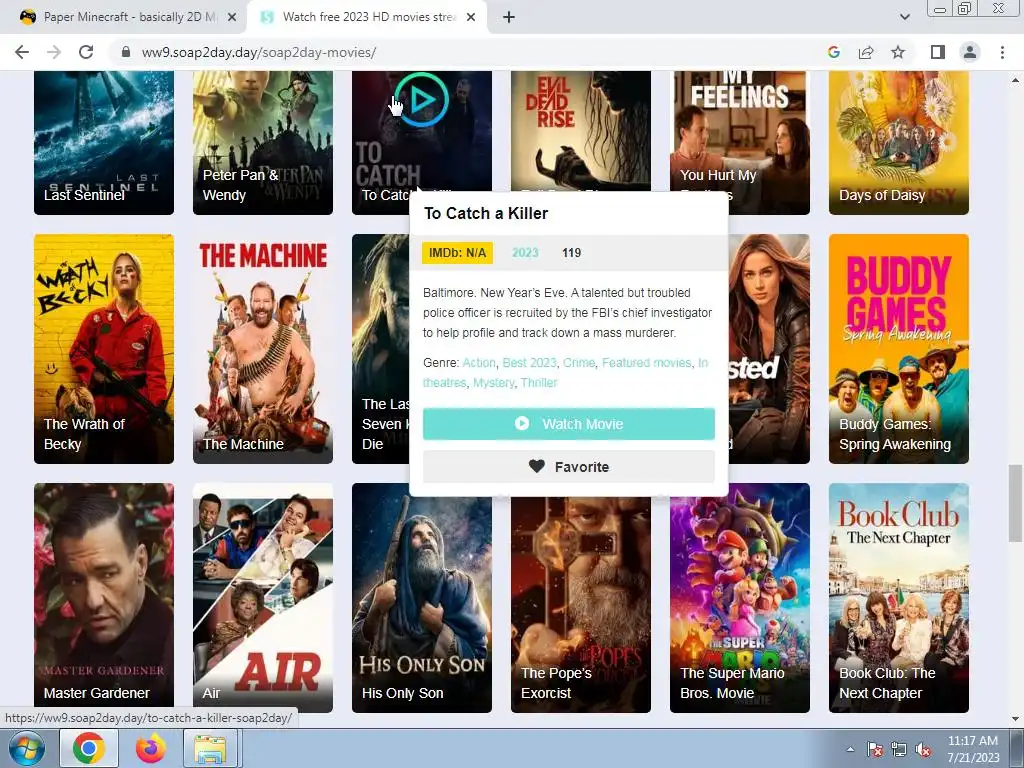This screenshot has width=1024, height=768.
Task: Open Action Center flag icon
Action: pyautogui.click(x=875, y=749)
